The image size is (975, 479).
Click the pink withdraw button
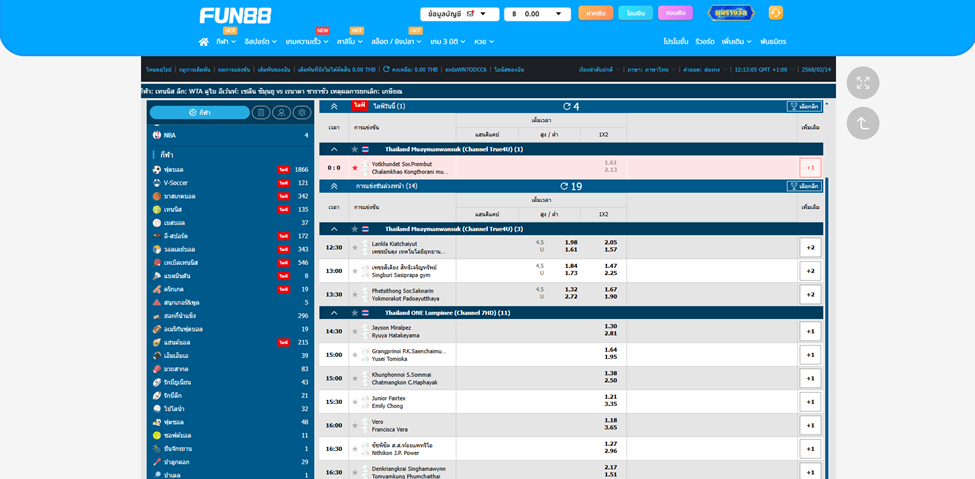pyautogui.click(x=675, y=13)
